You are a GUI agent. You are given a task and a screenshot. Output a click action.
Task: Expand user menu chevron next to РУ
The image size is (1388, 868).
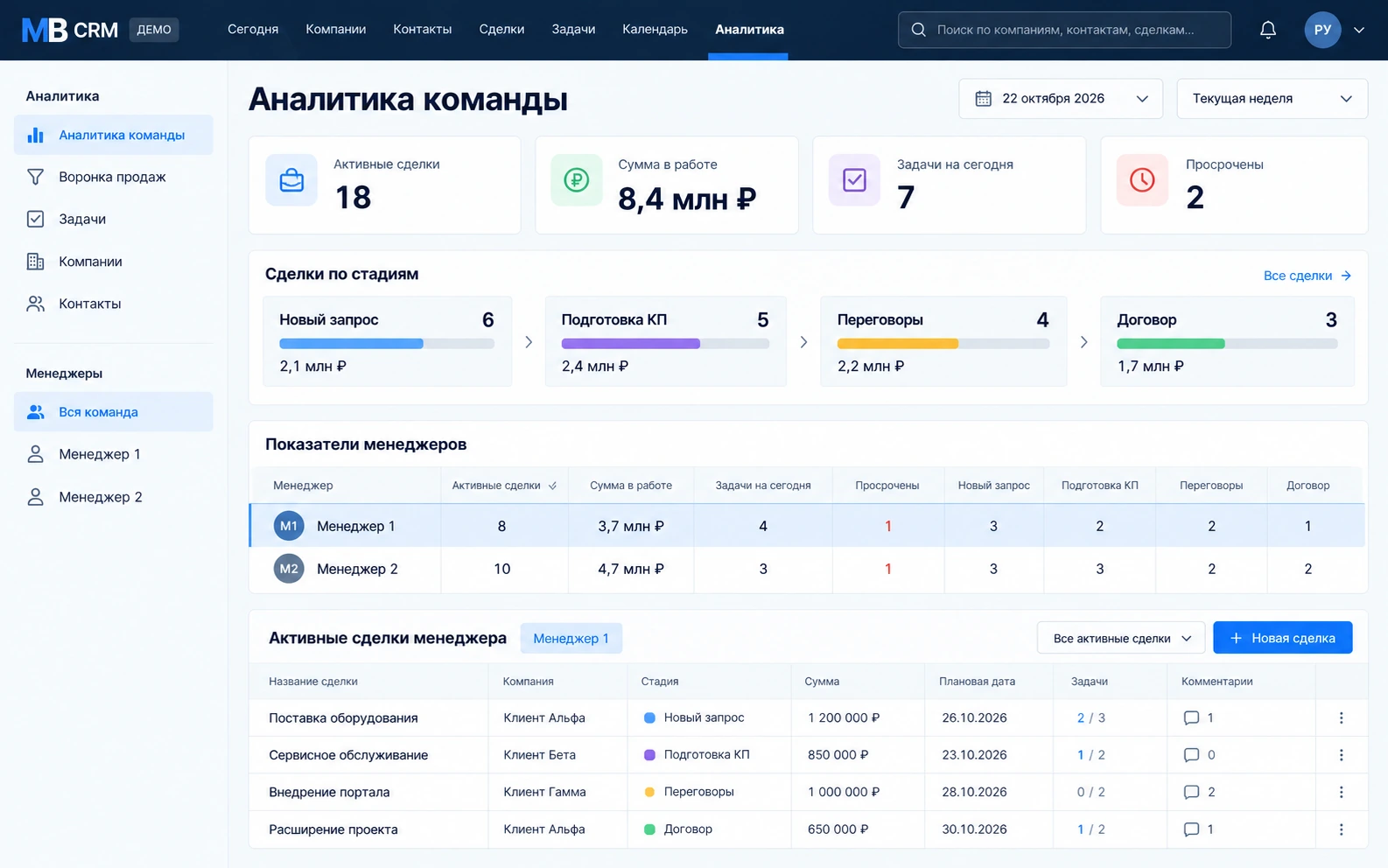[1359, 30]
